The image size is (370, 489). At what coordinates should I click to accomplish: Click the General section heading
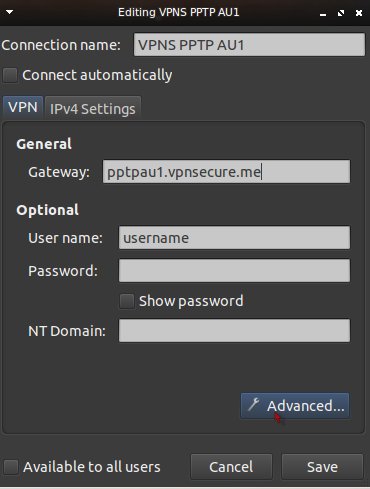coord(44,144)
